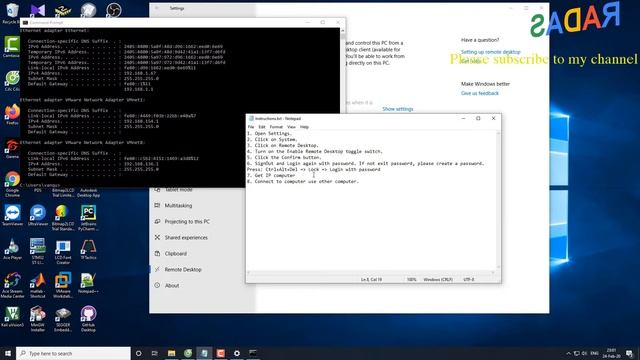Open Ace Player desktop shortcut
The image size is (640, 360).
tap(12, 249)
